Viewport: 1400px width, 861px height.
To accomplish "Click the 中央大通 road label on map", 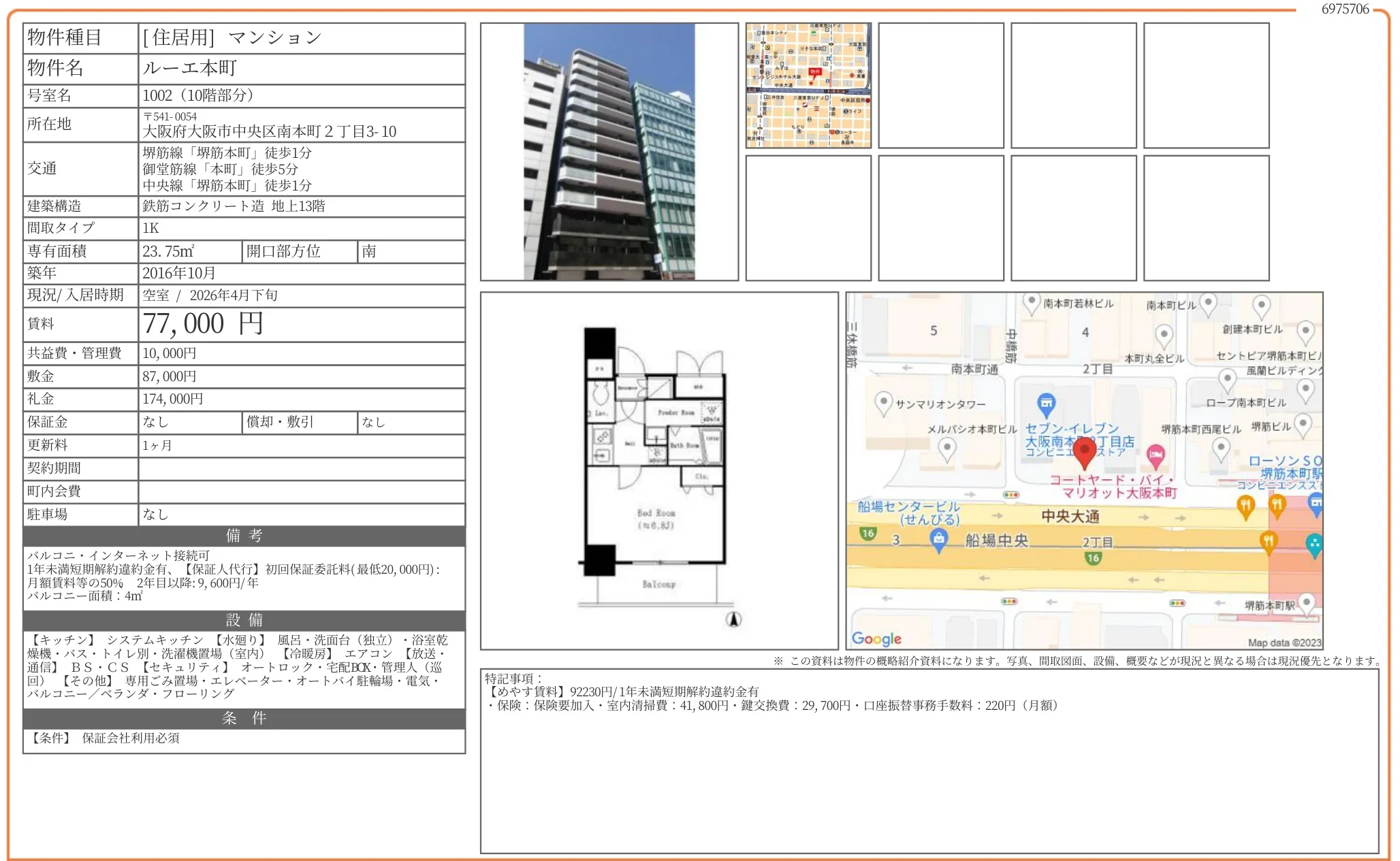I will tap(1070, 517).
